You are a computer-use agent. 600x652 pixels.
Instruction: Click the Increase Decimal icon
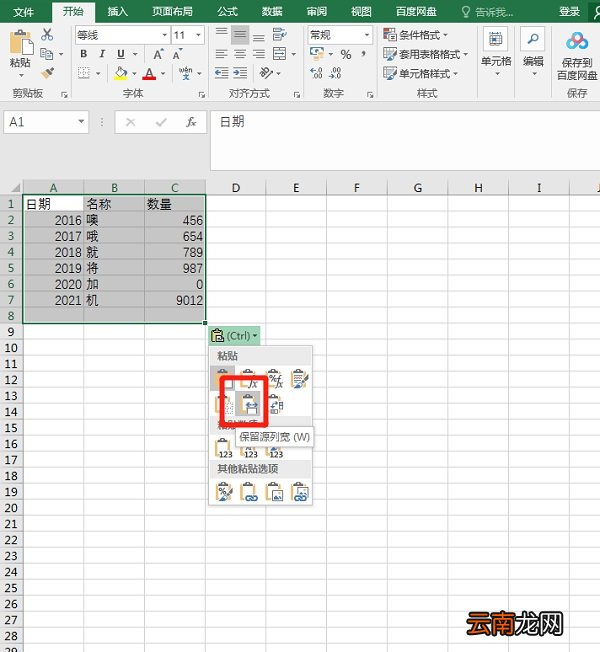click(316, 73)
